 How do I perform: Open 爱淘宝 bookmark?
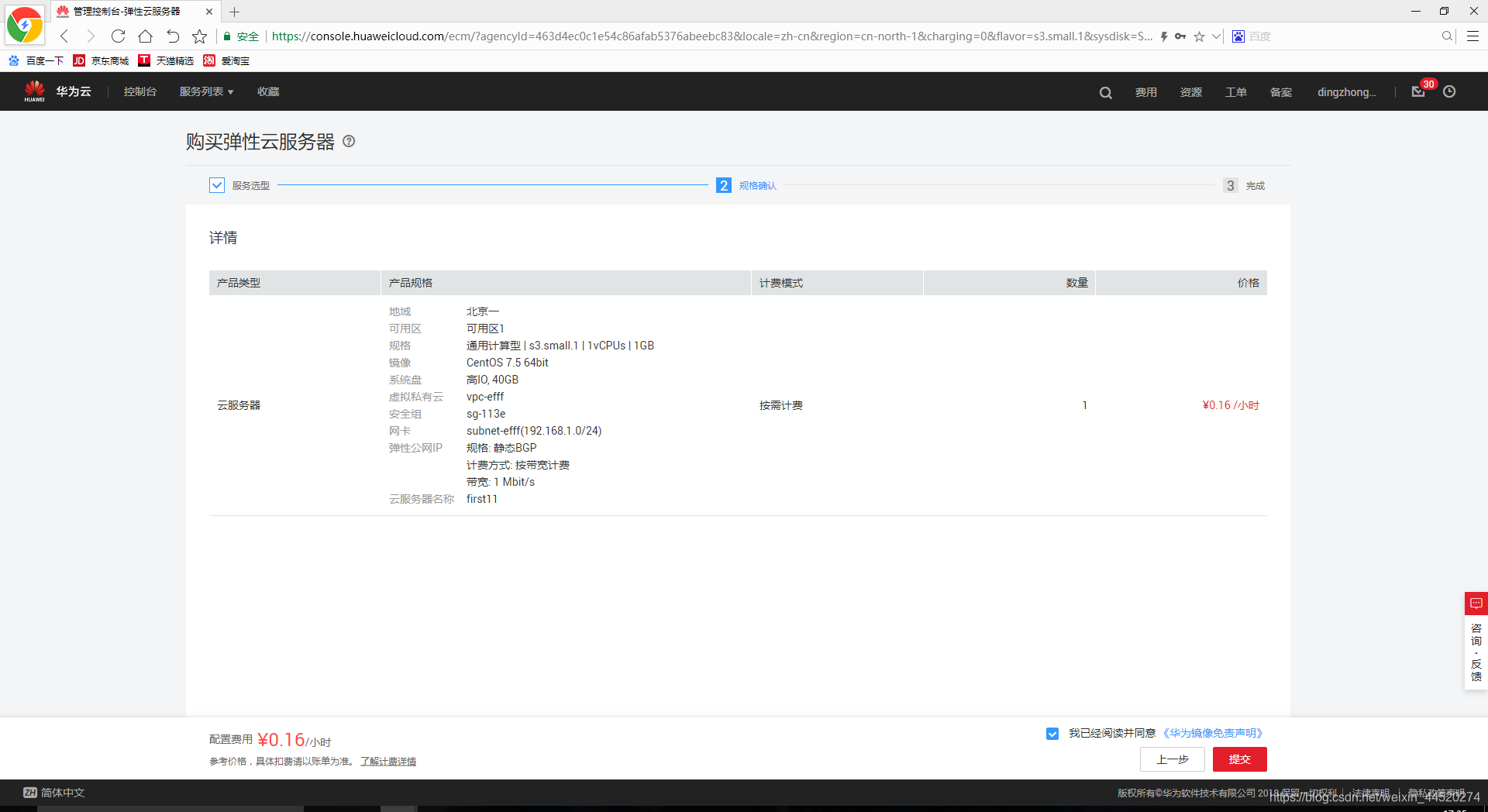(226, 60)
